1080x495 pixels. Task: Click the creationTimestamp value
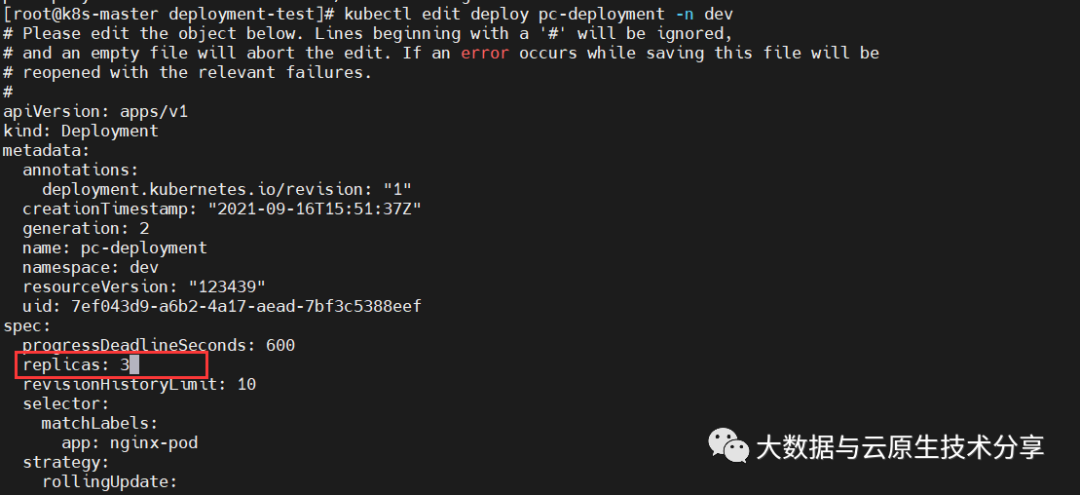(314, 209)
